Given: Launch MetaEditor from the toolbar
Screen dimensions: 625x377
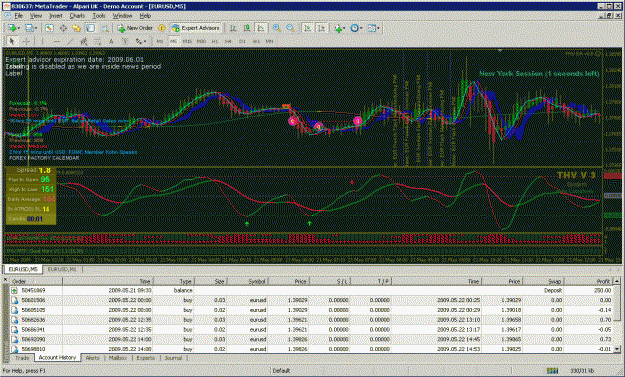Looking at the screenshot, I should pos(161,28).
